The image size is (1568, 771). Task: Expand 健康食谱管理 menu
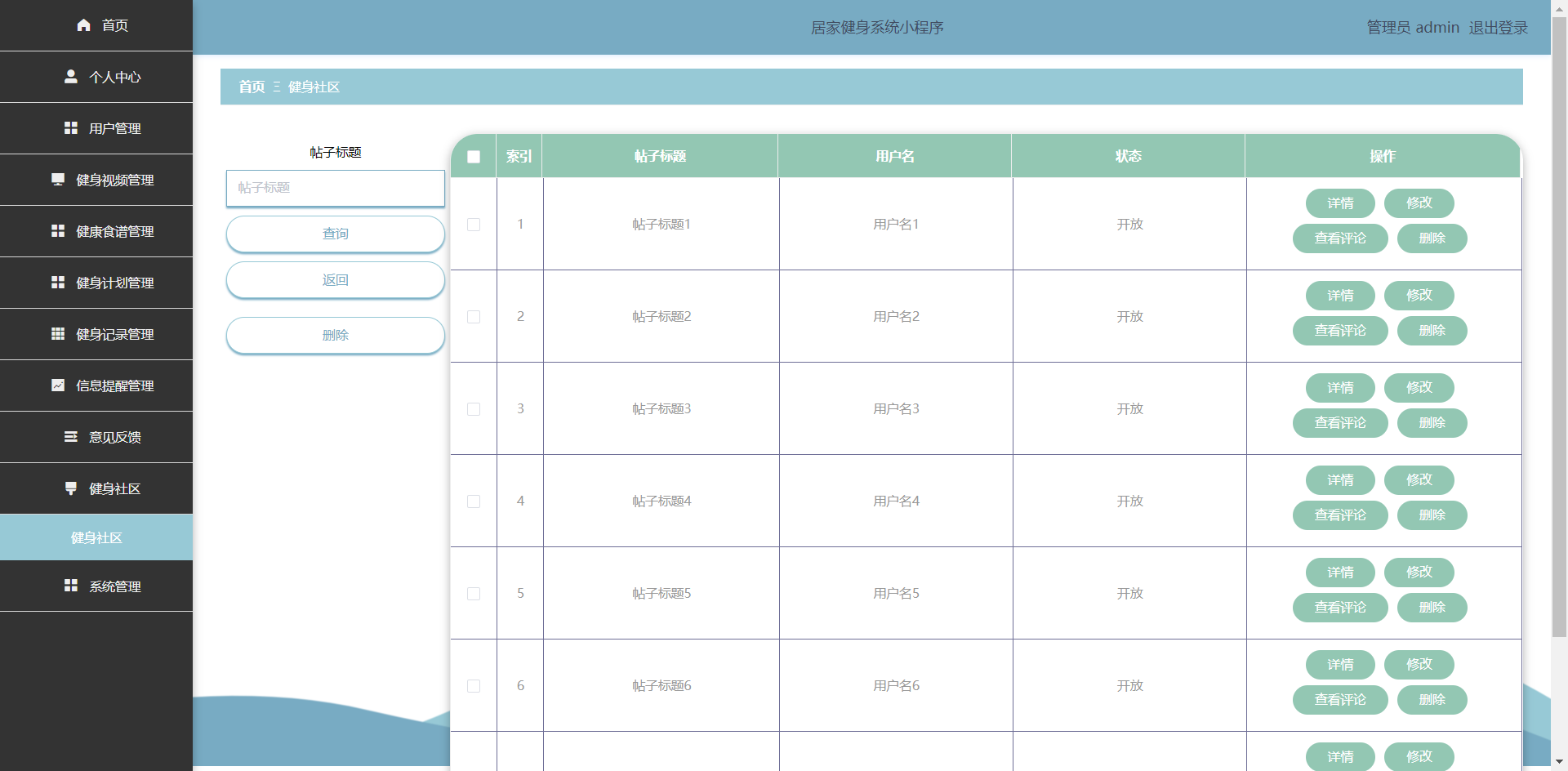click(x=96, y=231)
